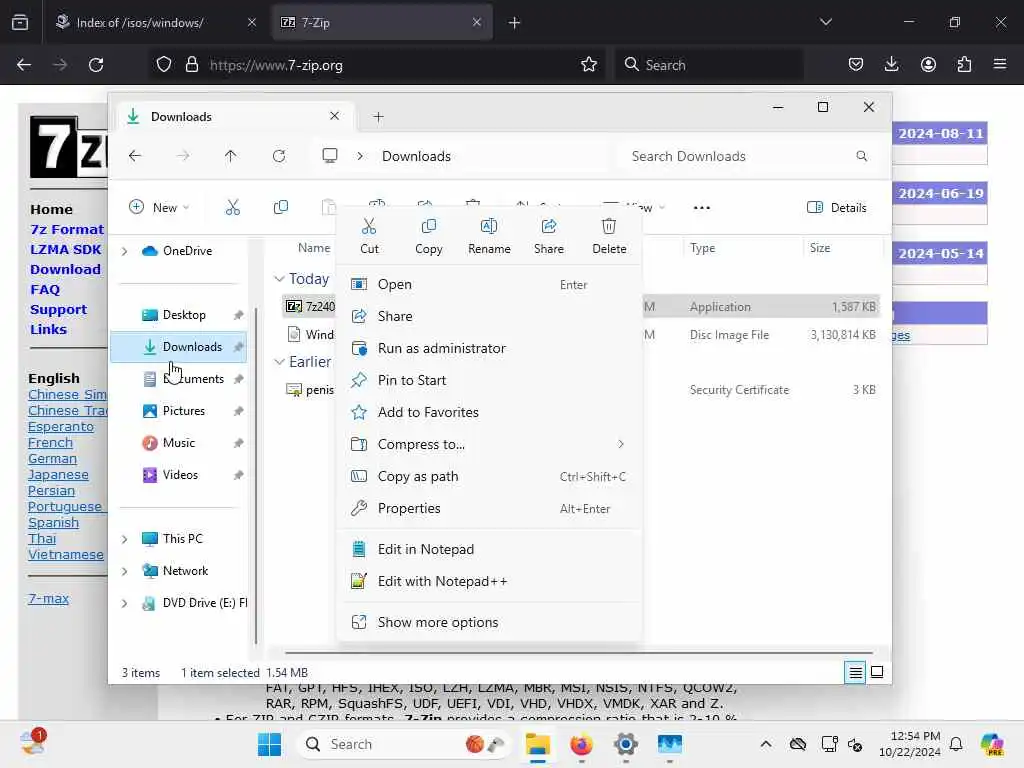The image size is (1024, 768).
Task: Open Firefox tab overview icon
Action: point(20,22)
